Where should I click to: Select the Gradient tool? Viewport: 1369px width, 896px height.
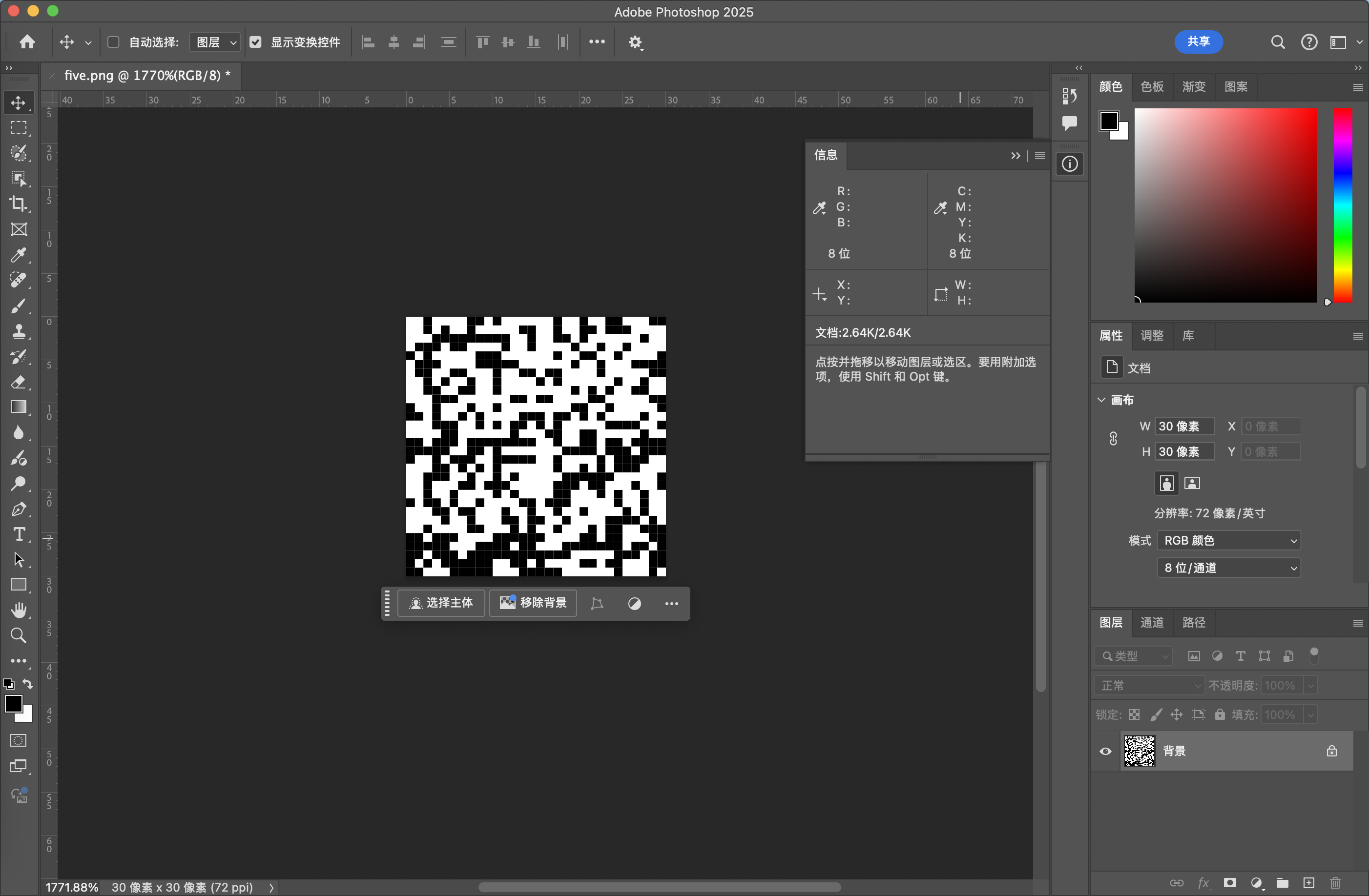click(19, 407)
